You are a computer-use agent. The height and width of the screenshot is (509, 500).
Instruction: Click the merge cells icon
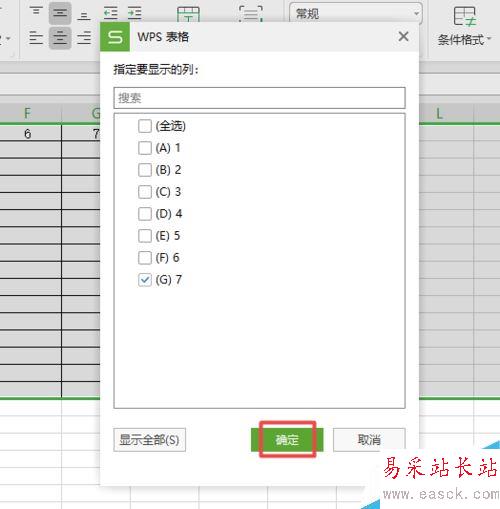pyautogui.click(x=188, y=14)
